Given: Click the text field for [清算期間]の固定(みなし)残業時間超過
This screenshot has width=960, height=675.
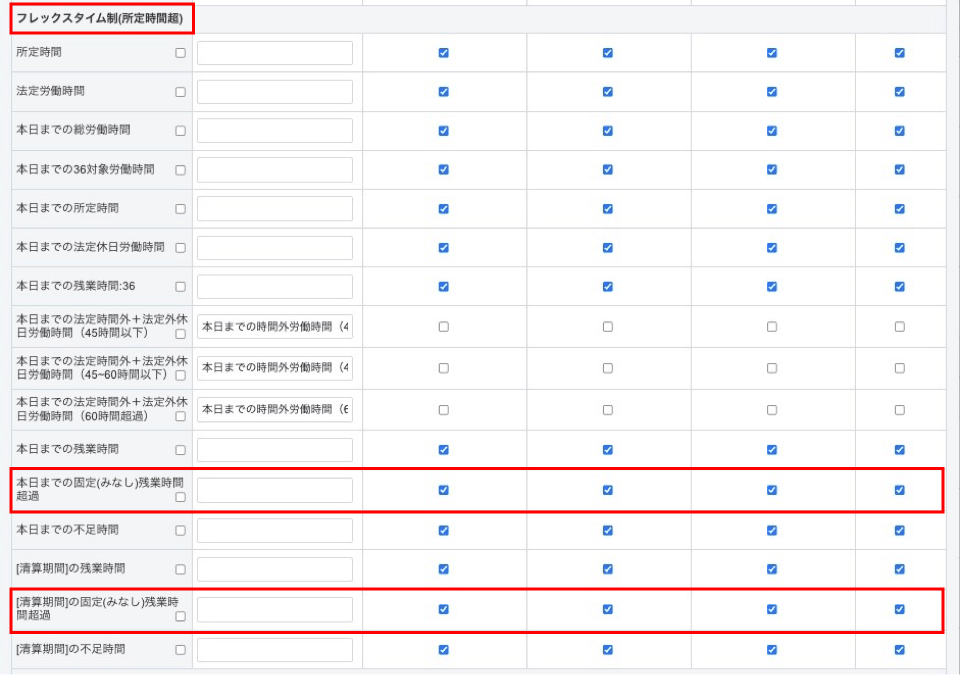Looking at the screenshot, I should (275, 610).
